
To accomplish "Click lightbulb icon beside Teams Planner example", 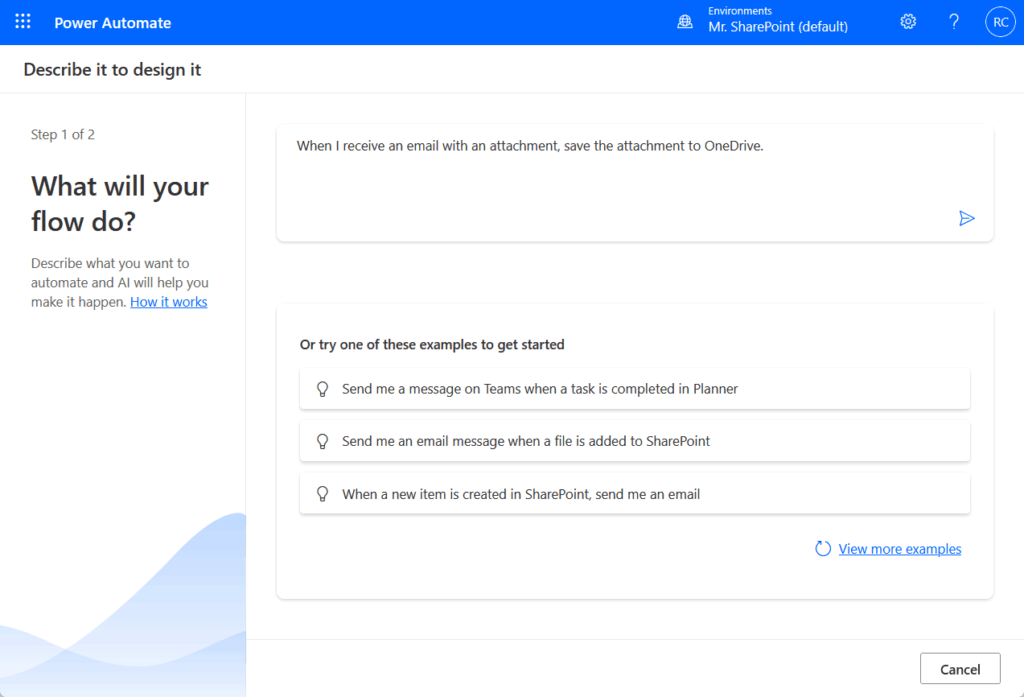I will [322, 389].
